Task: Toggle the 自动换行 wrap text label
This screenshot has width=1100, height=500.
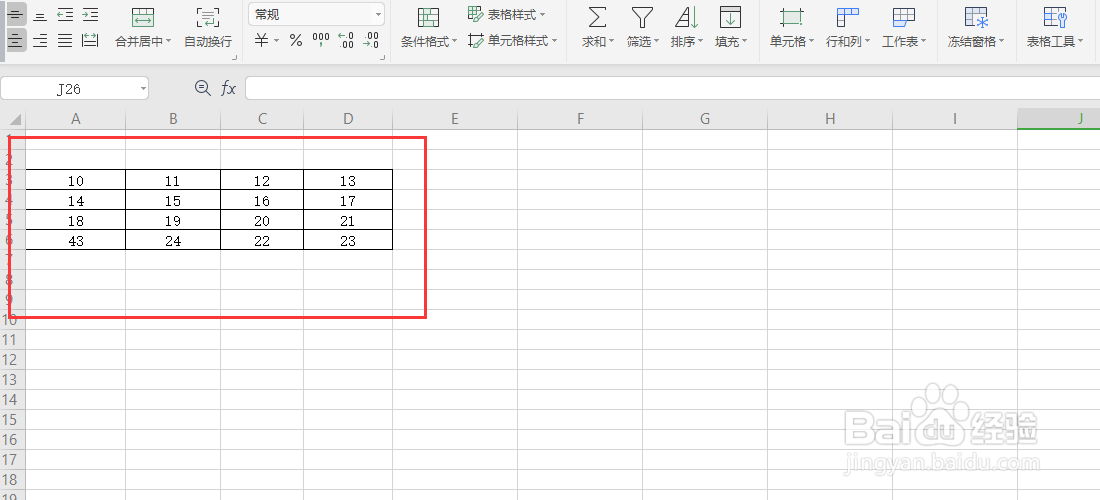Action: point(208,41)
